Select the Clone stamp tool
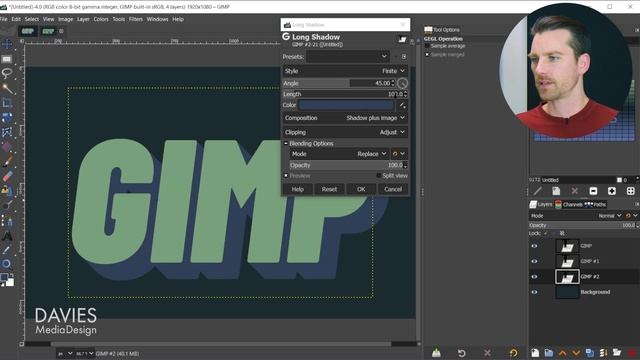The height and width of the screenshot is (360, 640). [7, 191]
